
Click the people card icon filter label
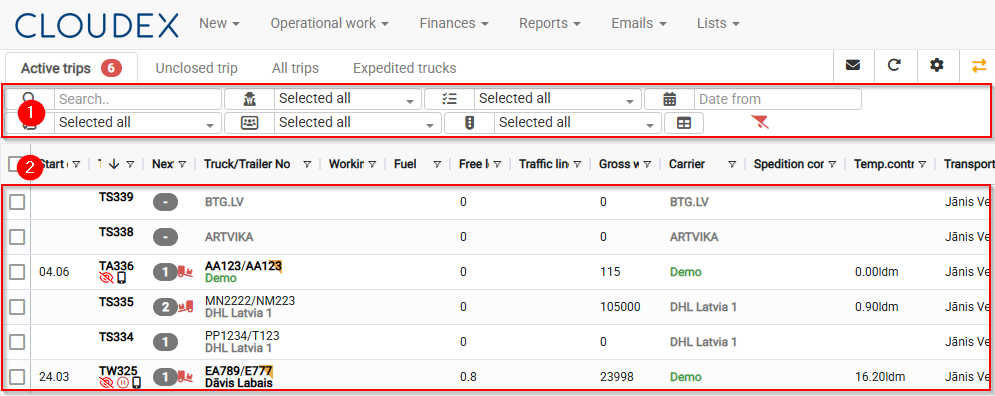coord(250,123)
